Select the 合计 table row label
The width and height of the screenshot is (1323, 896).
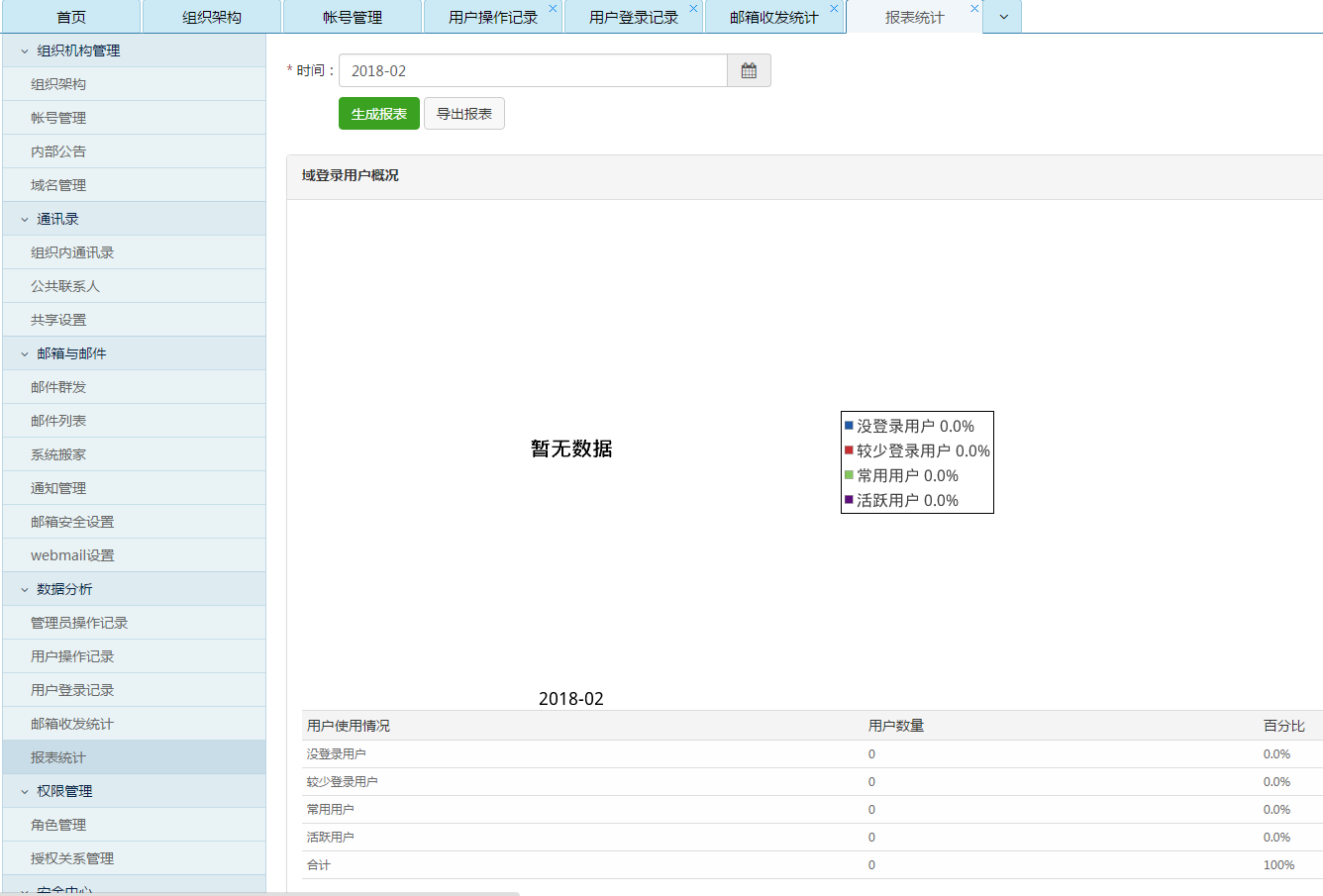319,865
